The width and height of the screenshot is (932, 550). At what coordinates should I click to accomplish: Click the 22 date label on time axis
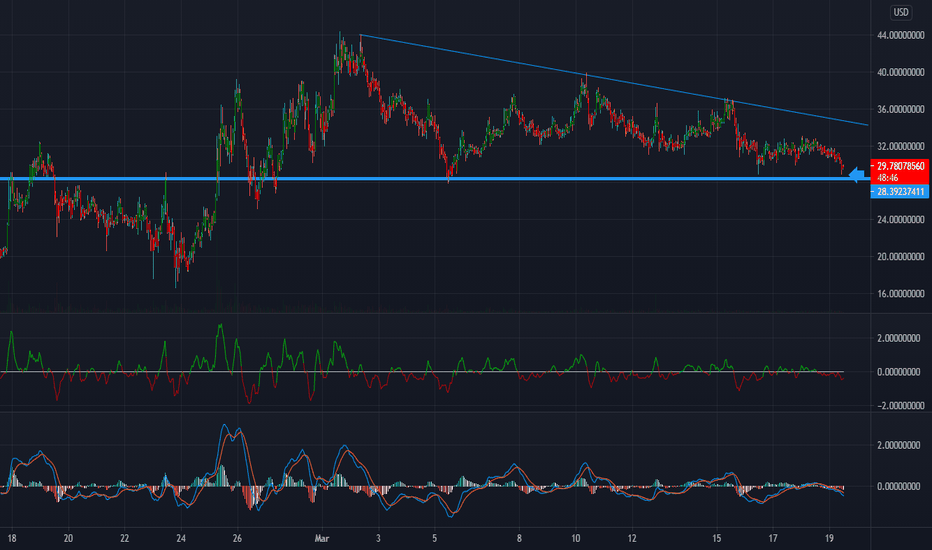(x=125, y=539)
